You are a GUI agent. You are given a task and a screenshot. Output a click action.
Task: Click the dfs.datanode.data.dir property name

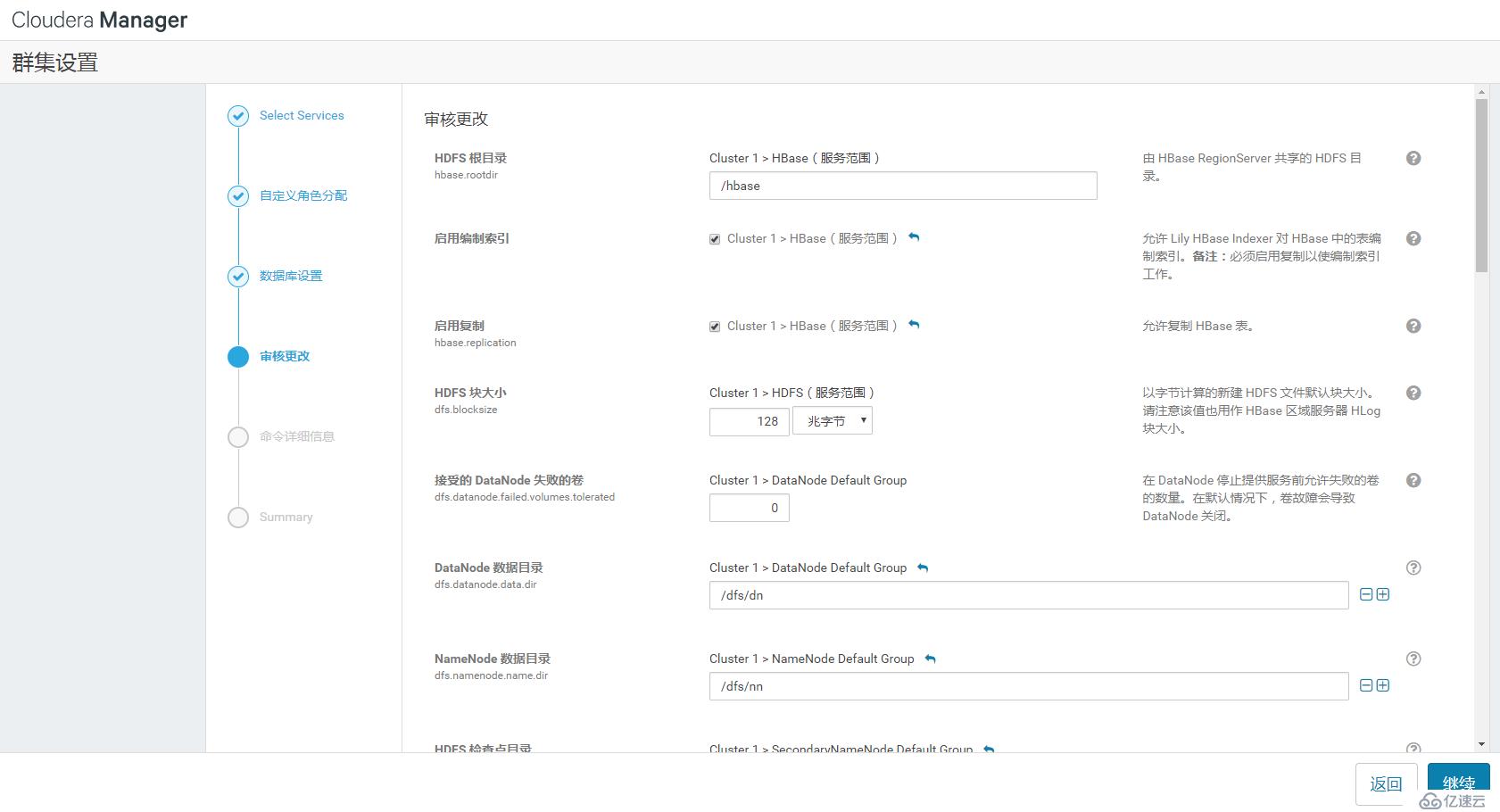click(485, 584)
